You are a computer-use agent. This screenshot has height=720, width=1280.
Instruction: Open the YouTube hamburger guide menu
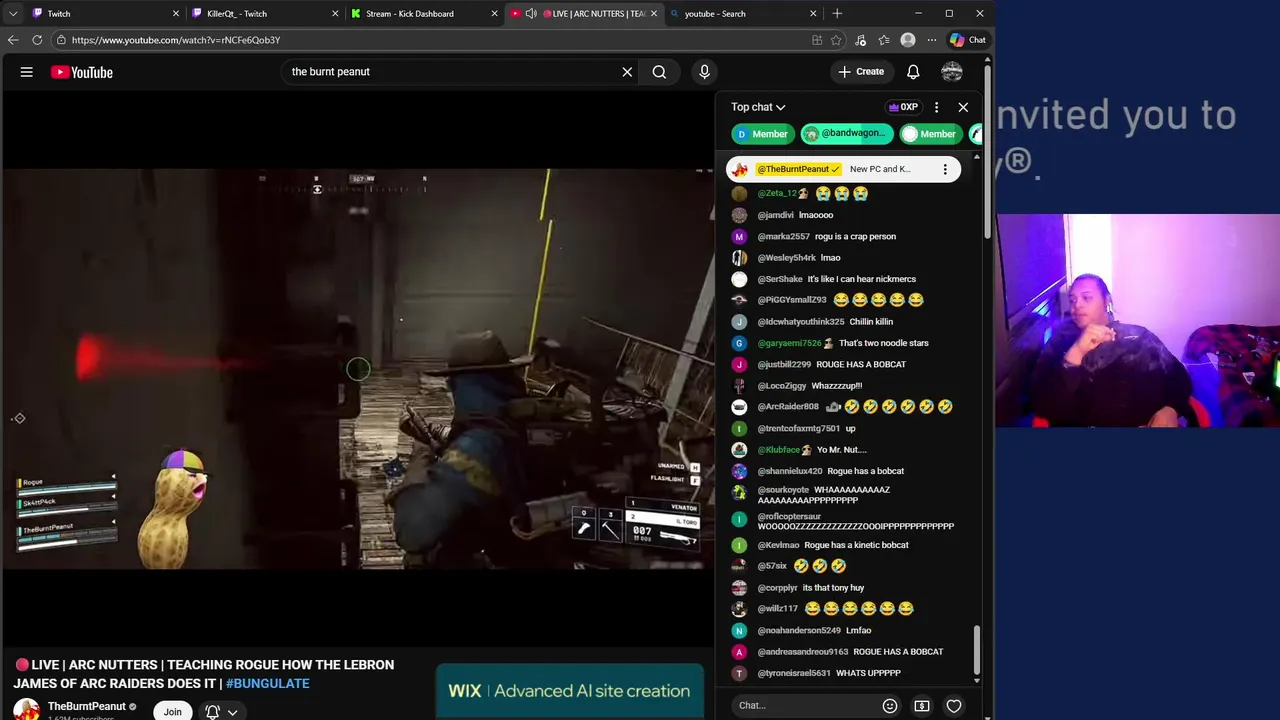click(x=27, y=72)
